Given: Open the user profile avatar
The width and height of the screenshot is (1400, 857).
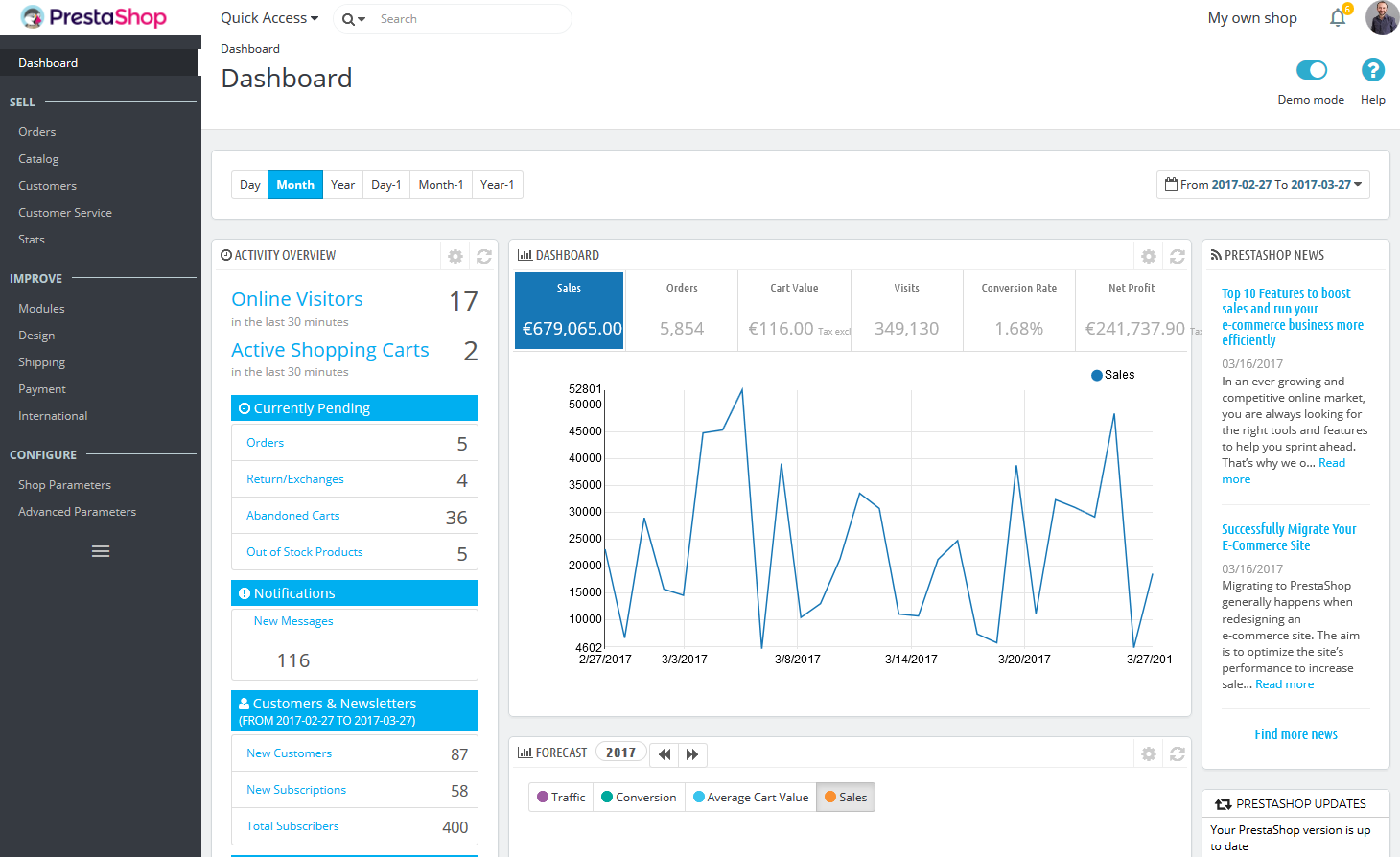Looking at the screenshot, I should pyautogui.click(x=1382, y=17).
